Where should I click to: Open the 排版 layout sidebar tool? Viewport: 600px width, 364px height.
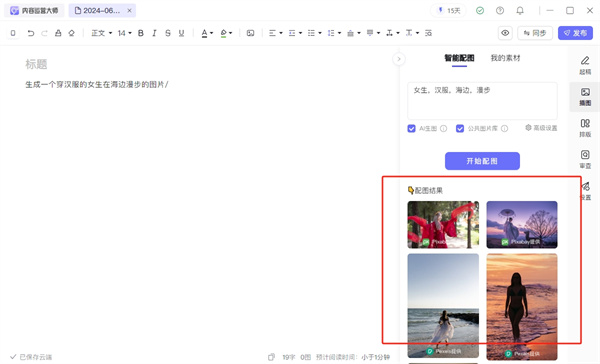pyautogui.click(x=585, y=128)
